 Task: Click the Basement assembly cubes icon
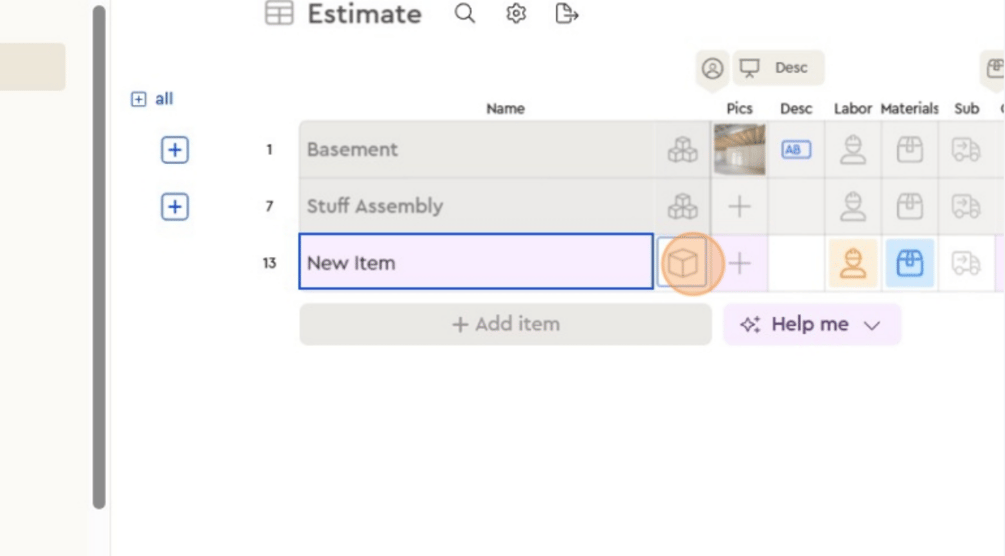[x=683, y=149]
